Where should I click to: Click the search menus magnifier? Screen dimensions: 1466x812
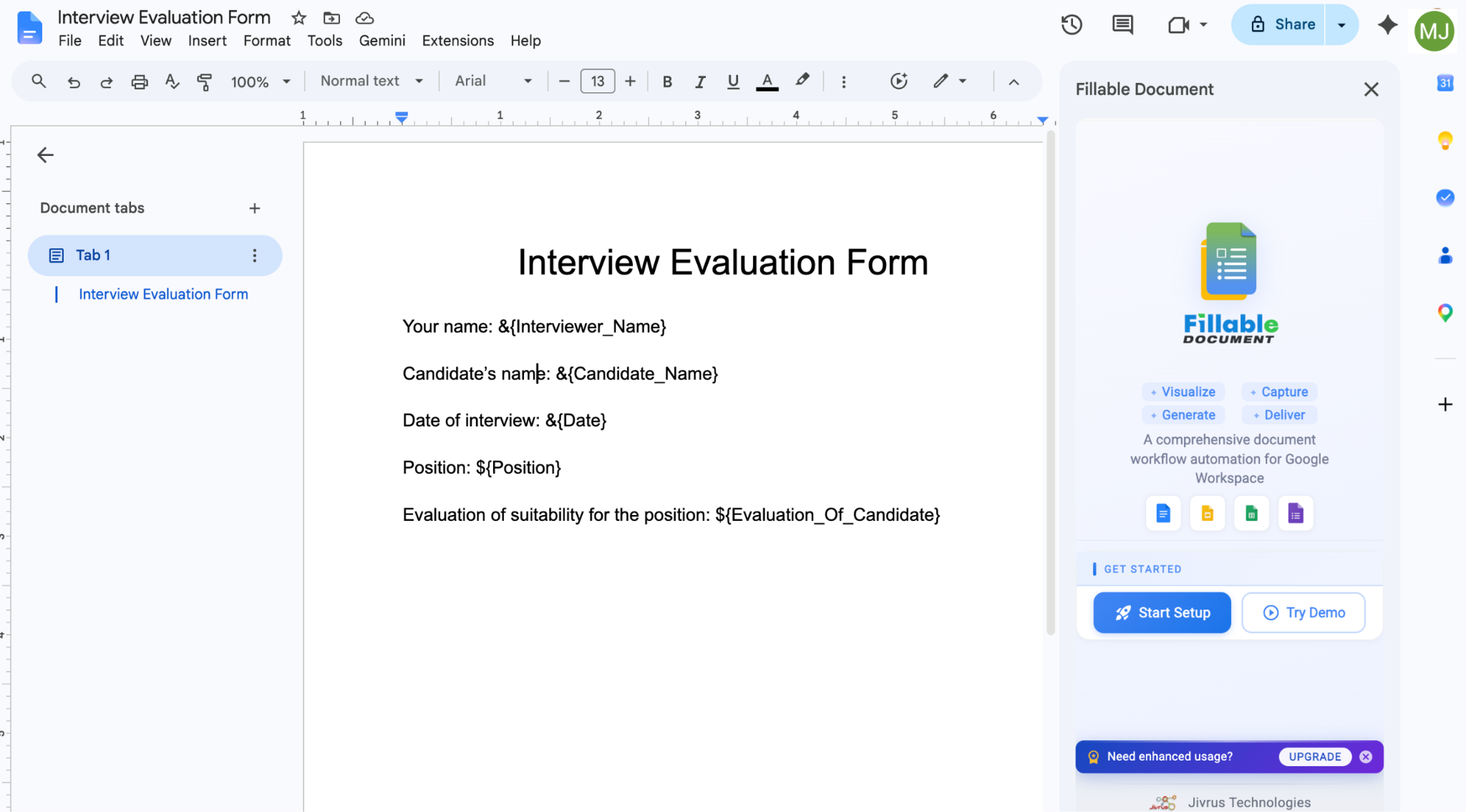39,82
